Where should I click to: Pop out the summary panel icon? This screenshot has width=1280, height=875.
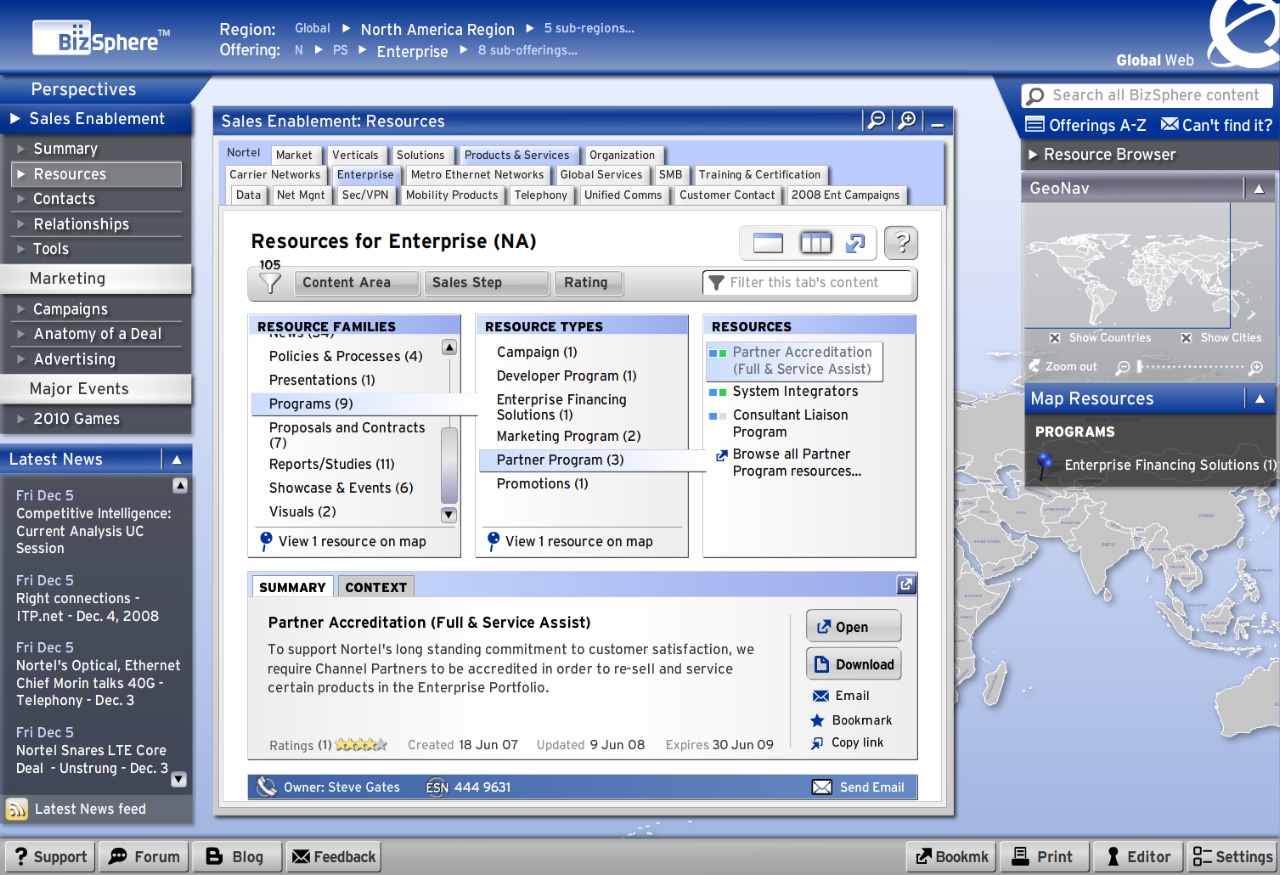(906, 585)
